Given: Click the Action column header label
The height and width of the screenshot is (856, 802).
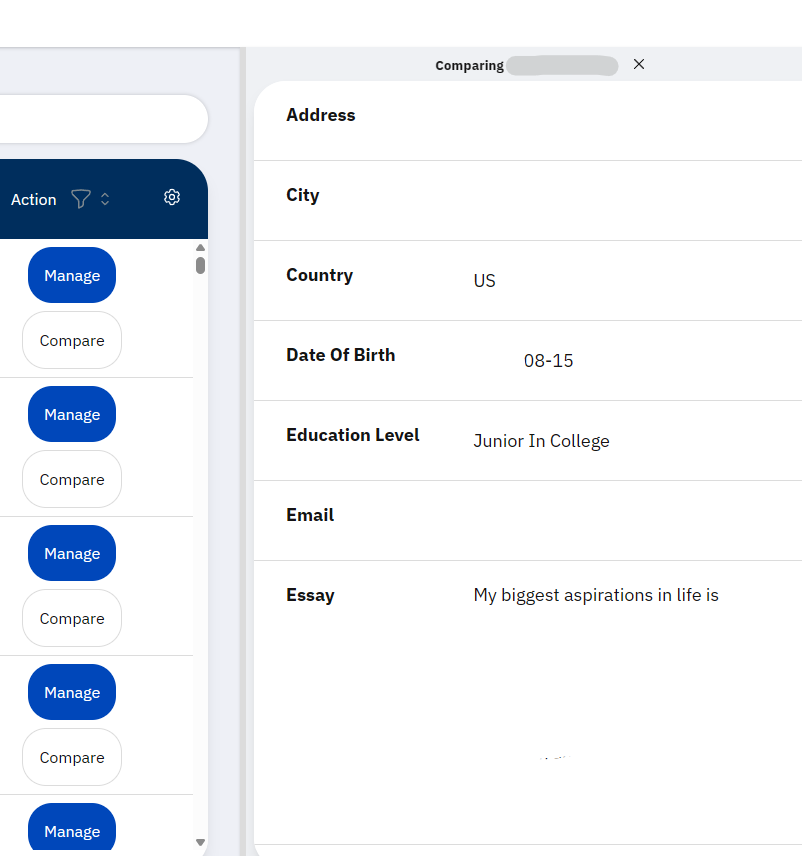Looking at the screenshot, I should pos(34,200).
